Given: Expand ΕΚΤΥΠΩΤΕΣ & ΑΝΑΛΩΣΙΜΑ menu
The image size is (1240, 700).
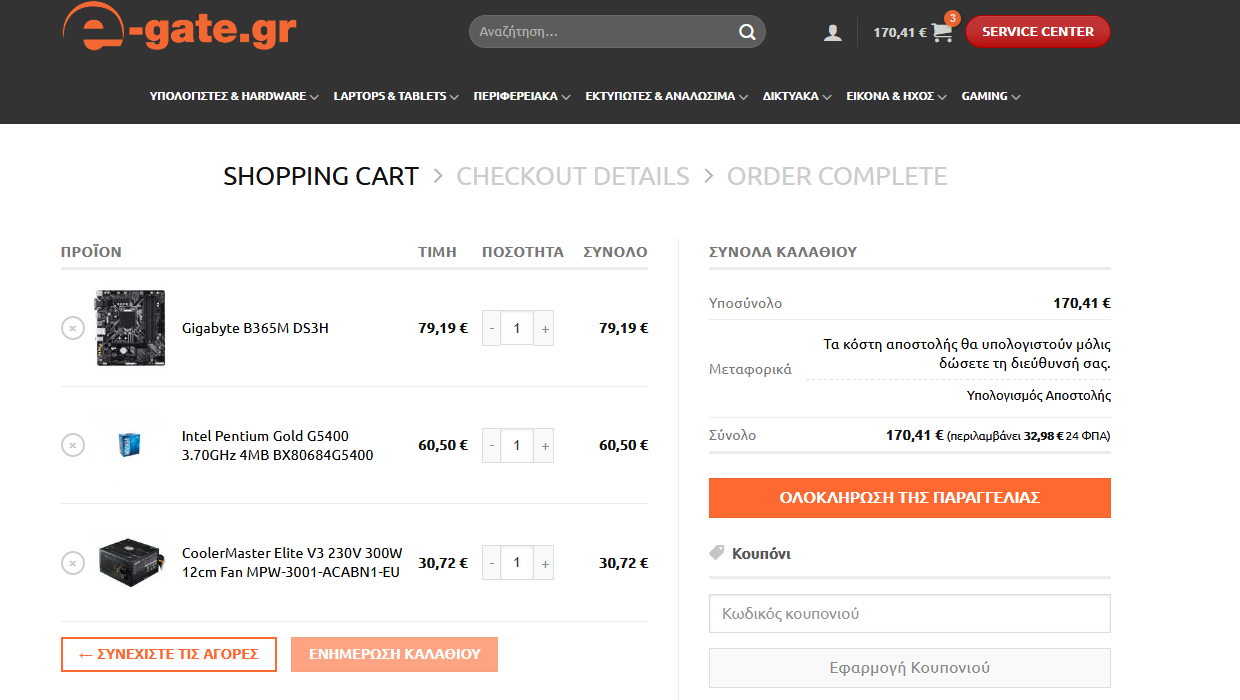Looking at the screenshot, I should pos(666,96).
